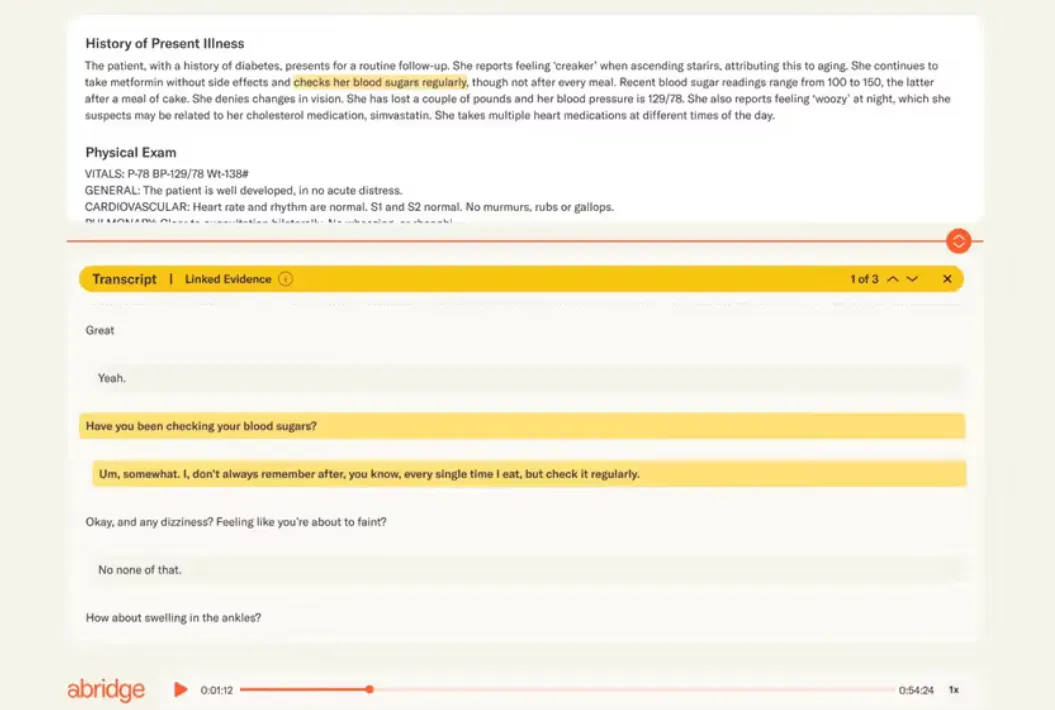This screenshot has width=1055, height=710.
Task: Go to previous linked evidence with the up chevron
Action: coord(893,279)
